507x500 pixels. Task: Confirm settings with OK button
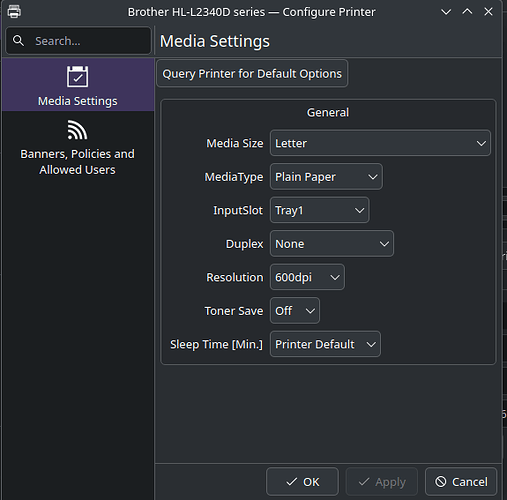coord(302,482)
